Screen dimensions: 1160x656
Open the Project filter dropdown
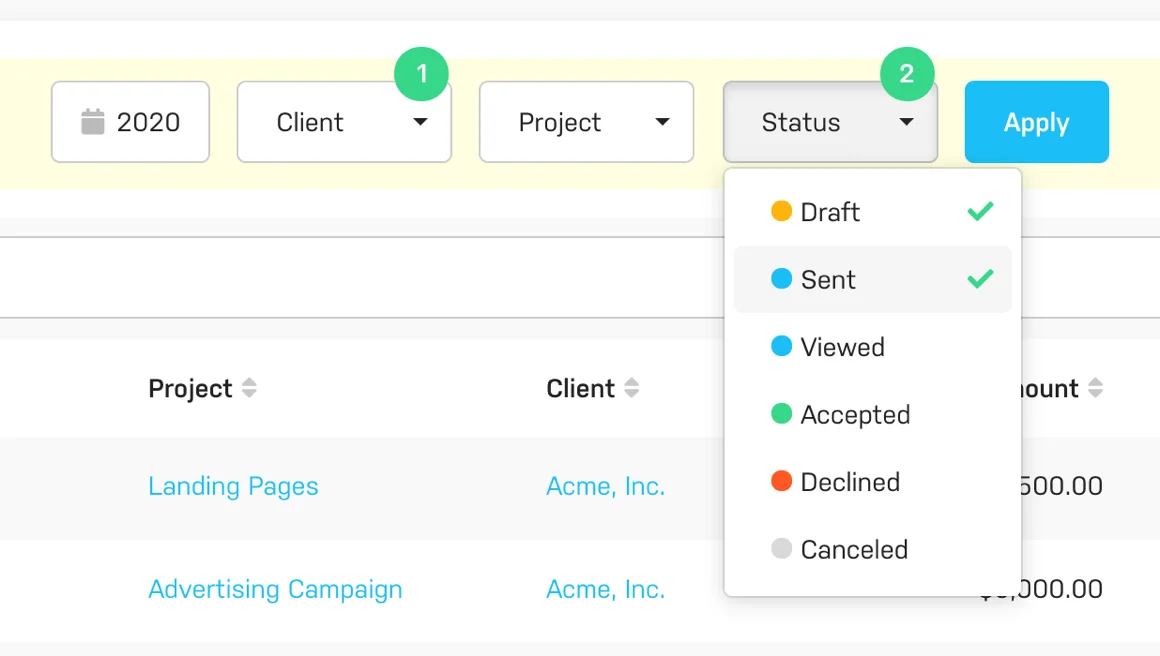(586, 122)
